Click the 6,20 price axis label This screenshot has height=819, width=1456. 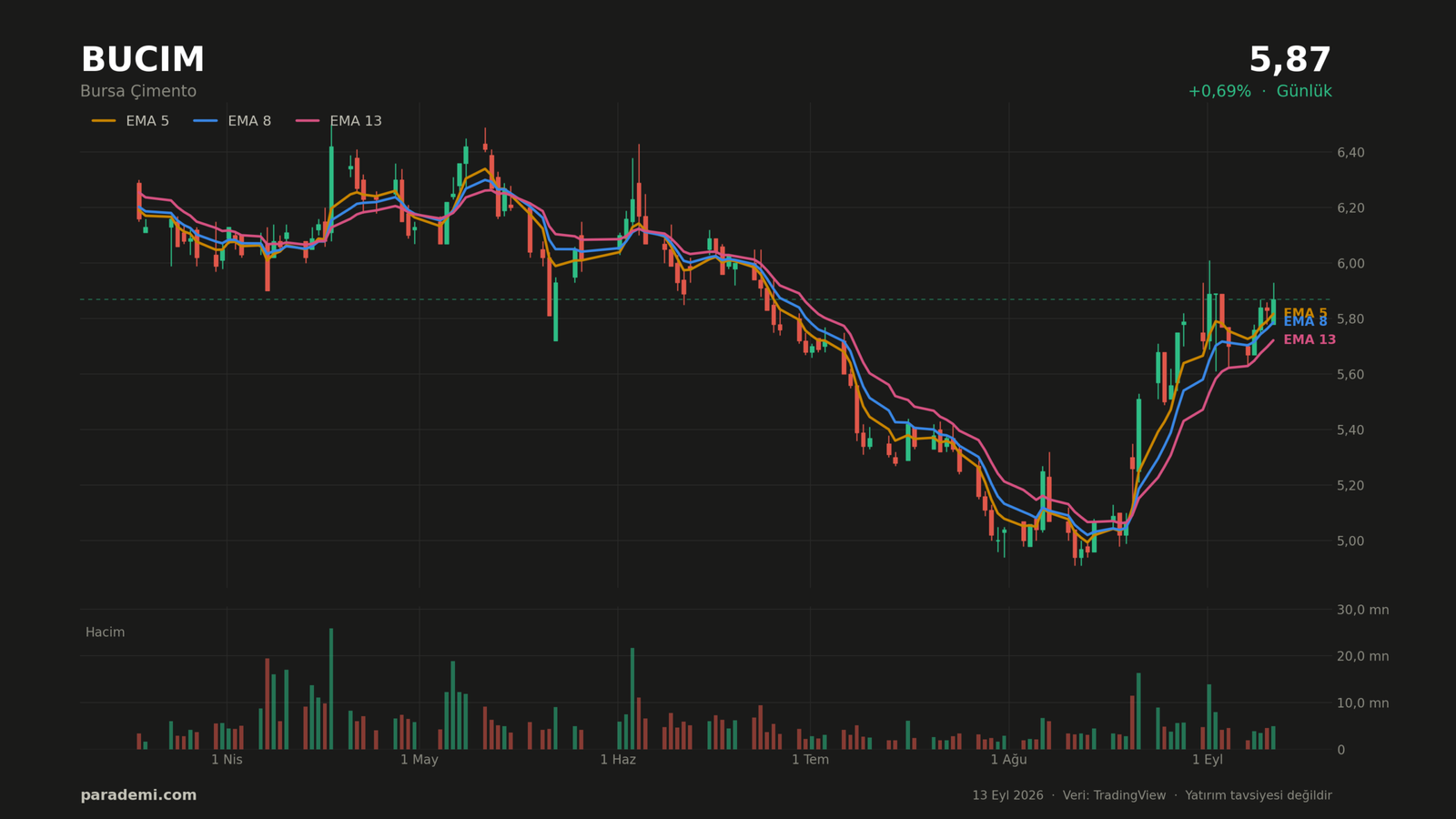1350,208
